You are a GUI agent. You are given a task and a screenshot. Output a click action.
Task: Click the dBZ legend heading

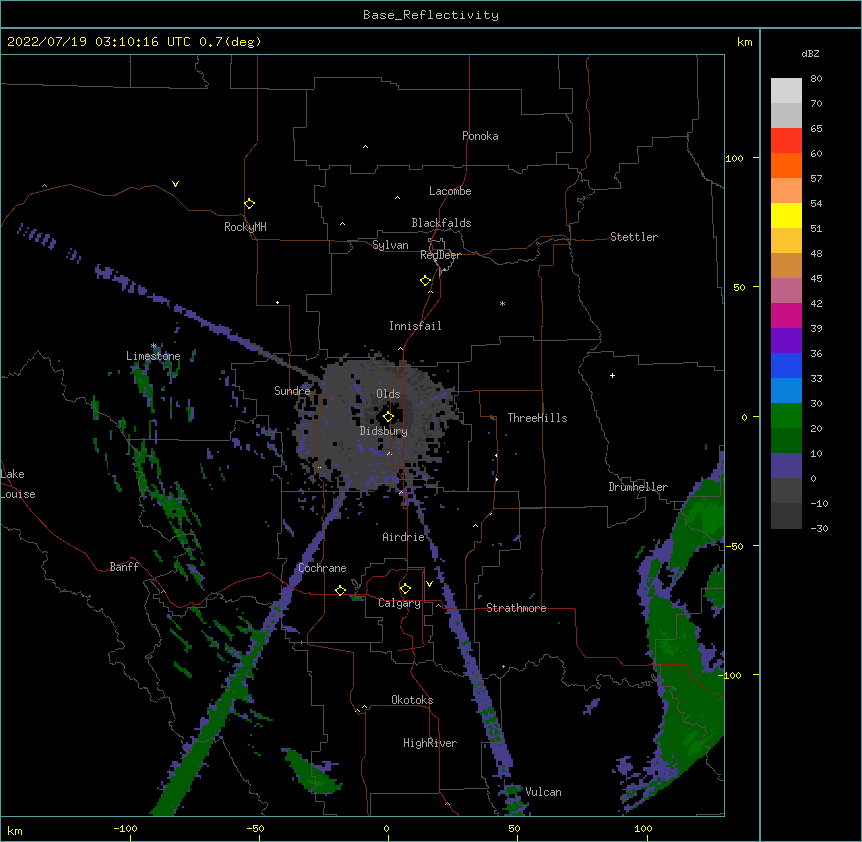(810, 54)
